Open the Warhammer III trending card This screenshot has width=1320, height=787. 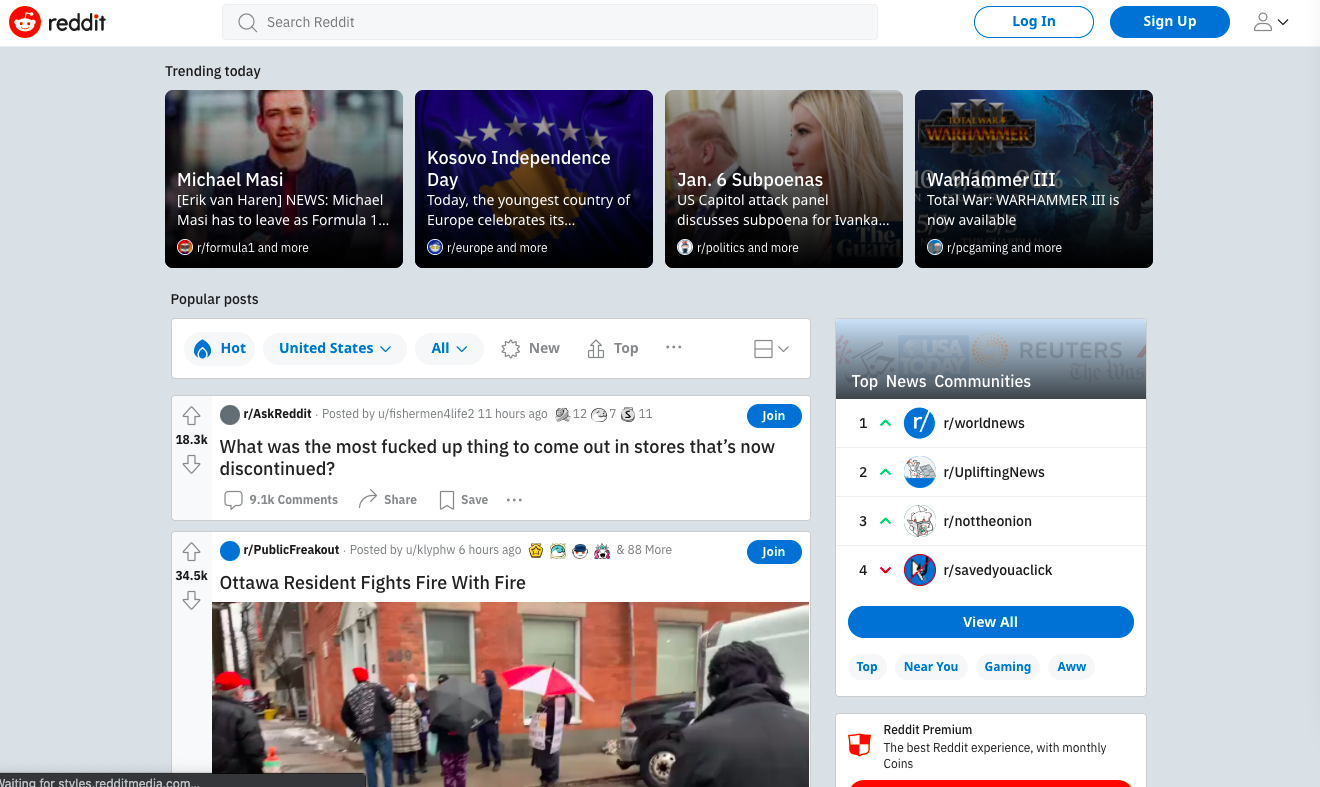click(x=1033, y=179)
